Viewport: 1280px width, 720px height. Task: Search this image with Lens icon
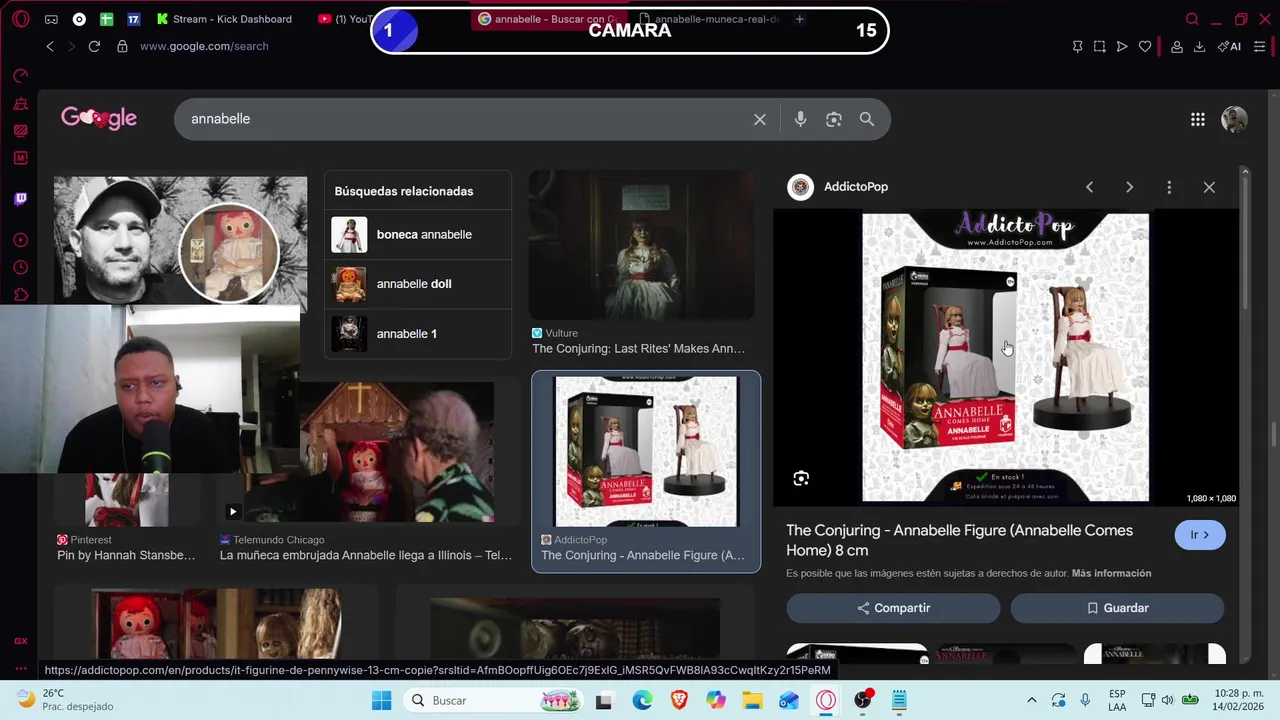pos(801,479)
